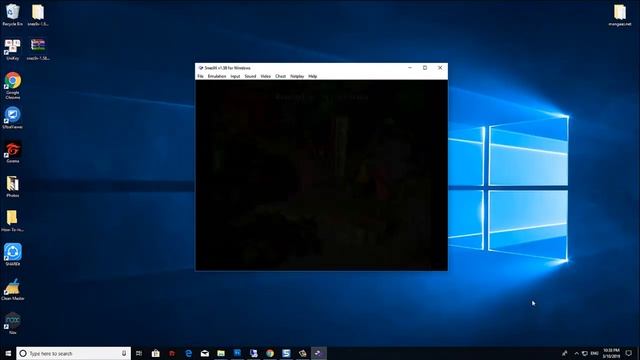
Task: Open the Windows Start menu
Action: click(8, 353)
